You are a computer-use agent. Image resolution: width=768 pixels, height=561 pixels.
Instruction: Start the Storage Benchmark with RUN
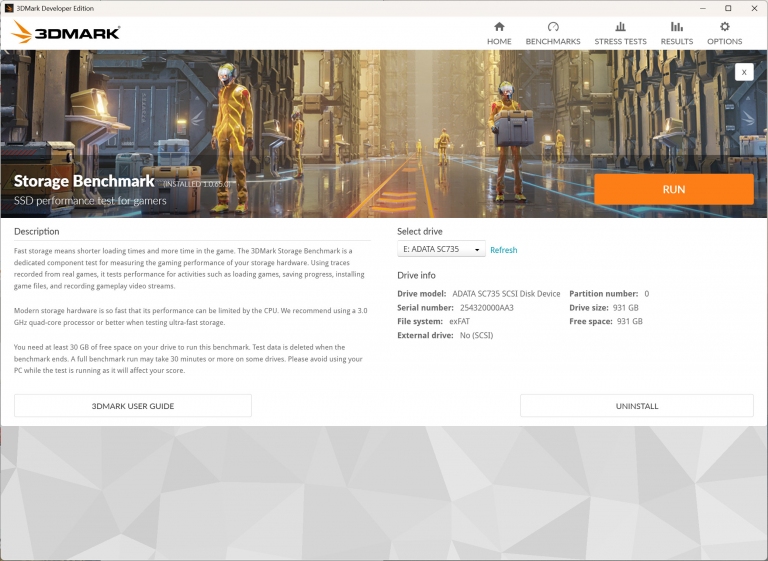coord(673,189)
